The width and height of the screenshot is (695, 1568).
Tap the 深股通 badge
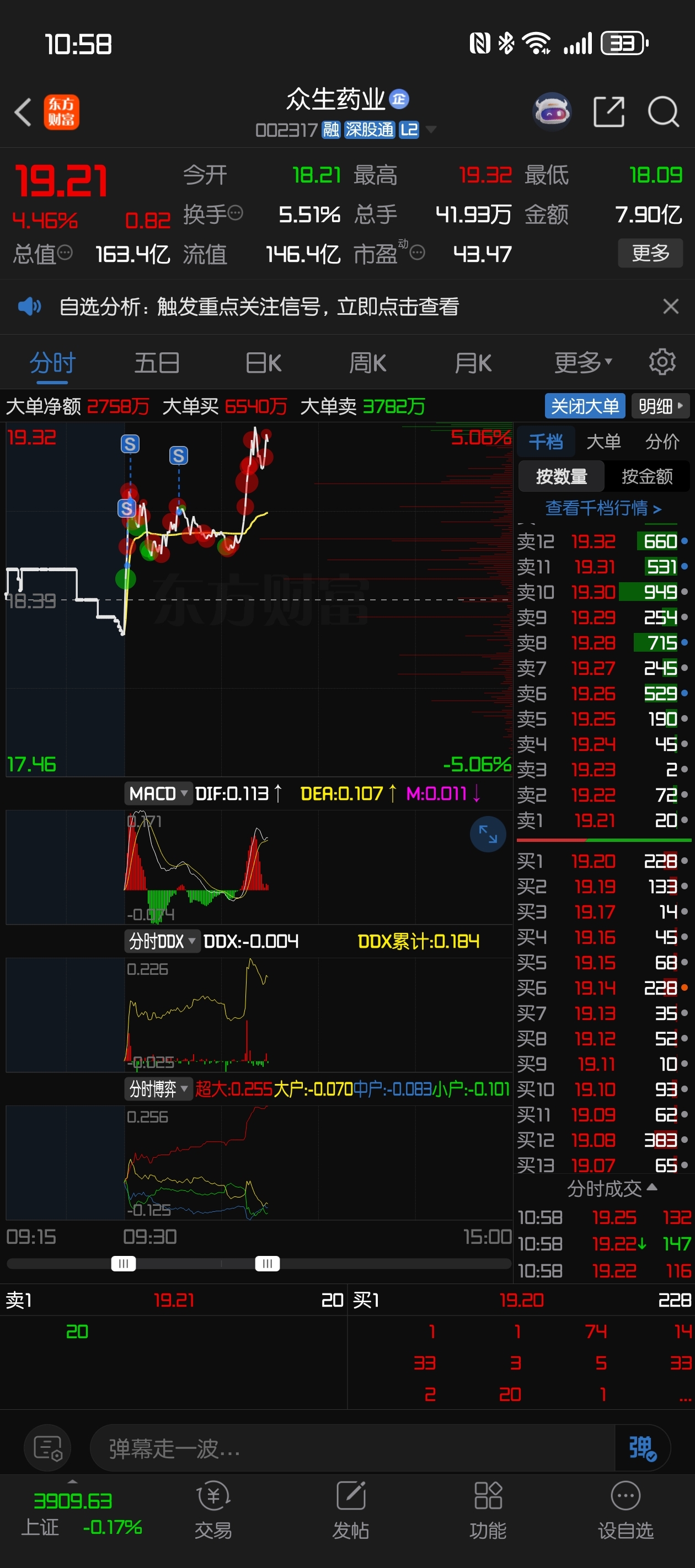pos(369,130)
